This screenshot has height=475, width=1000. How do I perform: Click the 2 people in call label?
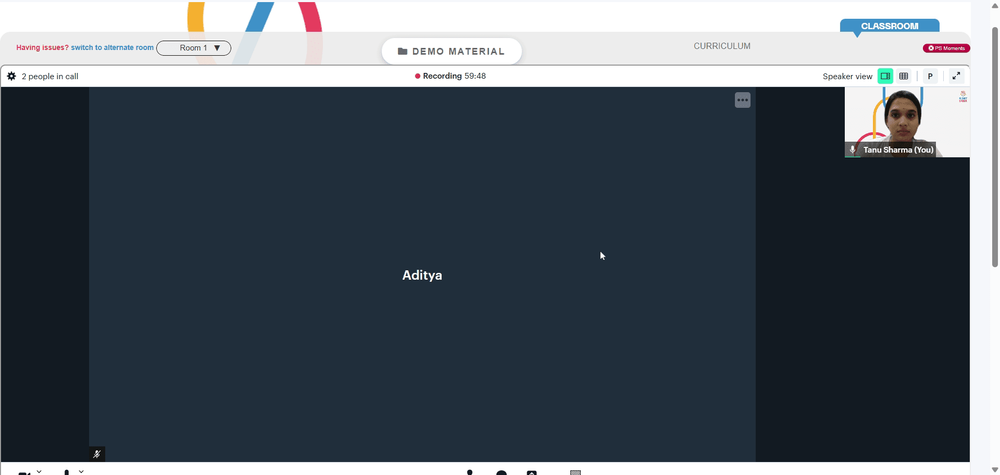click(x=50, y=77)
